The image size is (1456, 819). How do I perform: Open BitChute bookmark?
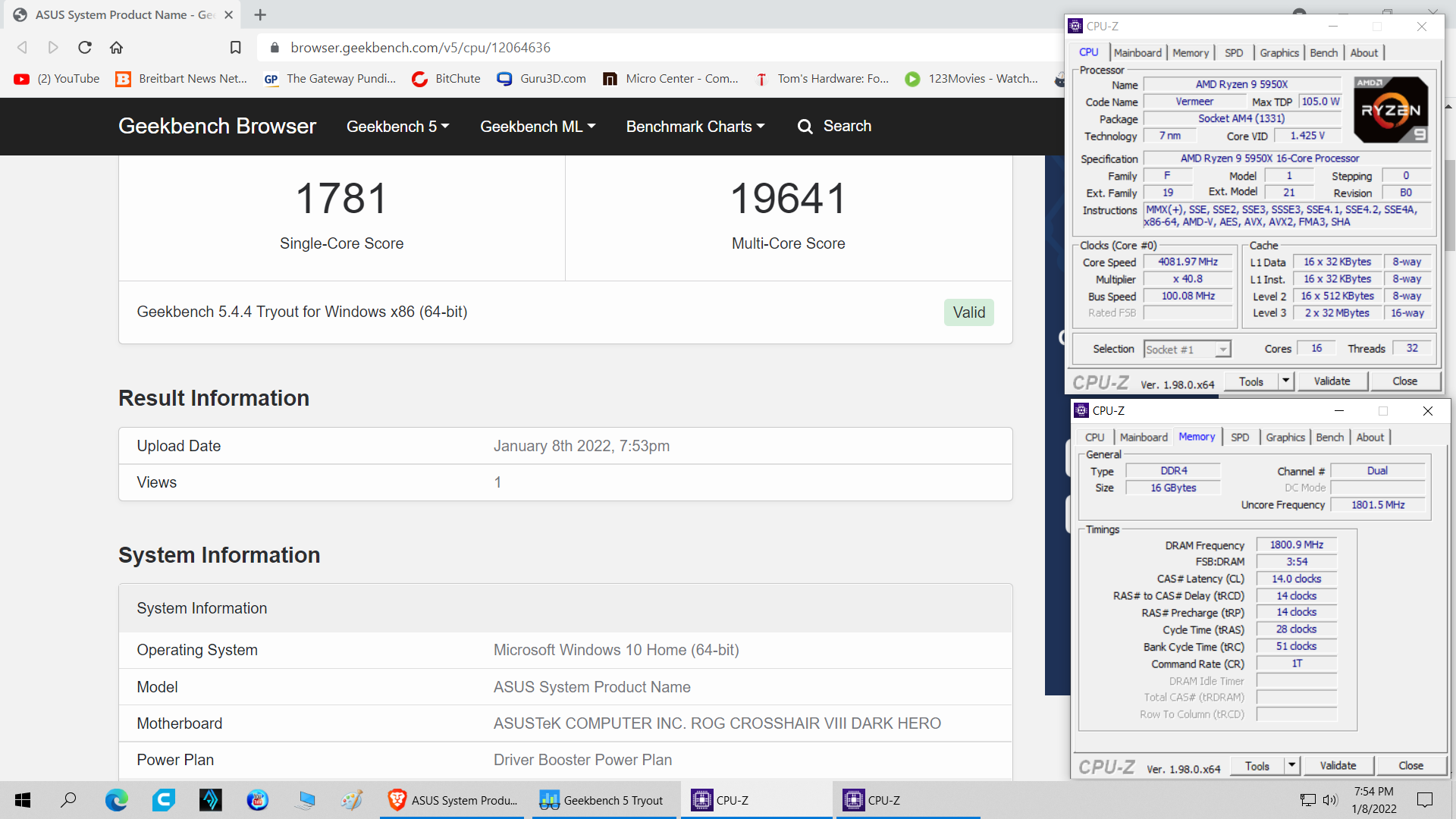447,79
